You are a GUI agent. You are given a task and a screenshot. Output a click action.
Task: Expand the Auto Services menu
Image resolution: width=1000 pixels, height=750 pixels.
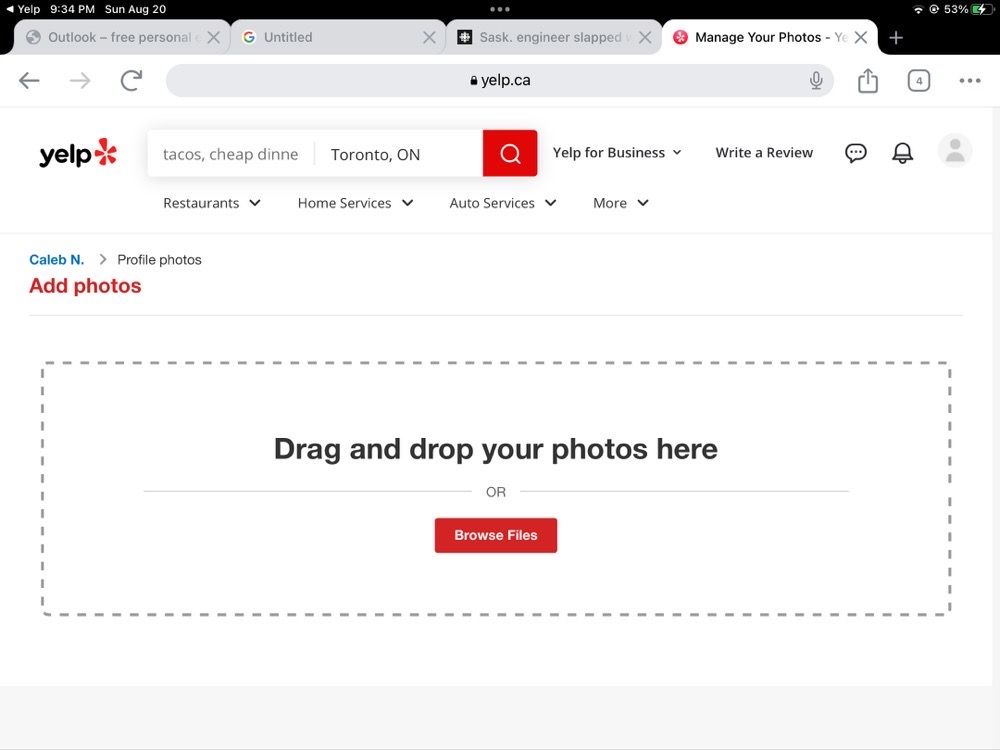[x=503, y=203]
